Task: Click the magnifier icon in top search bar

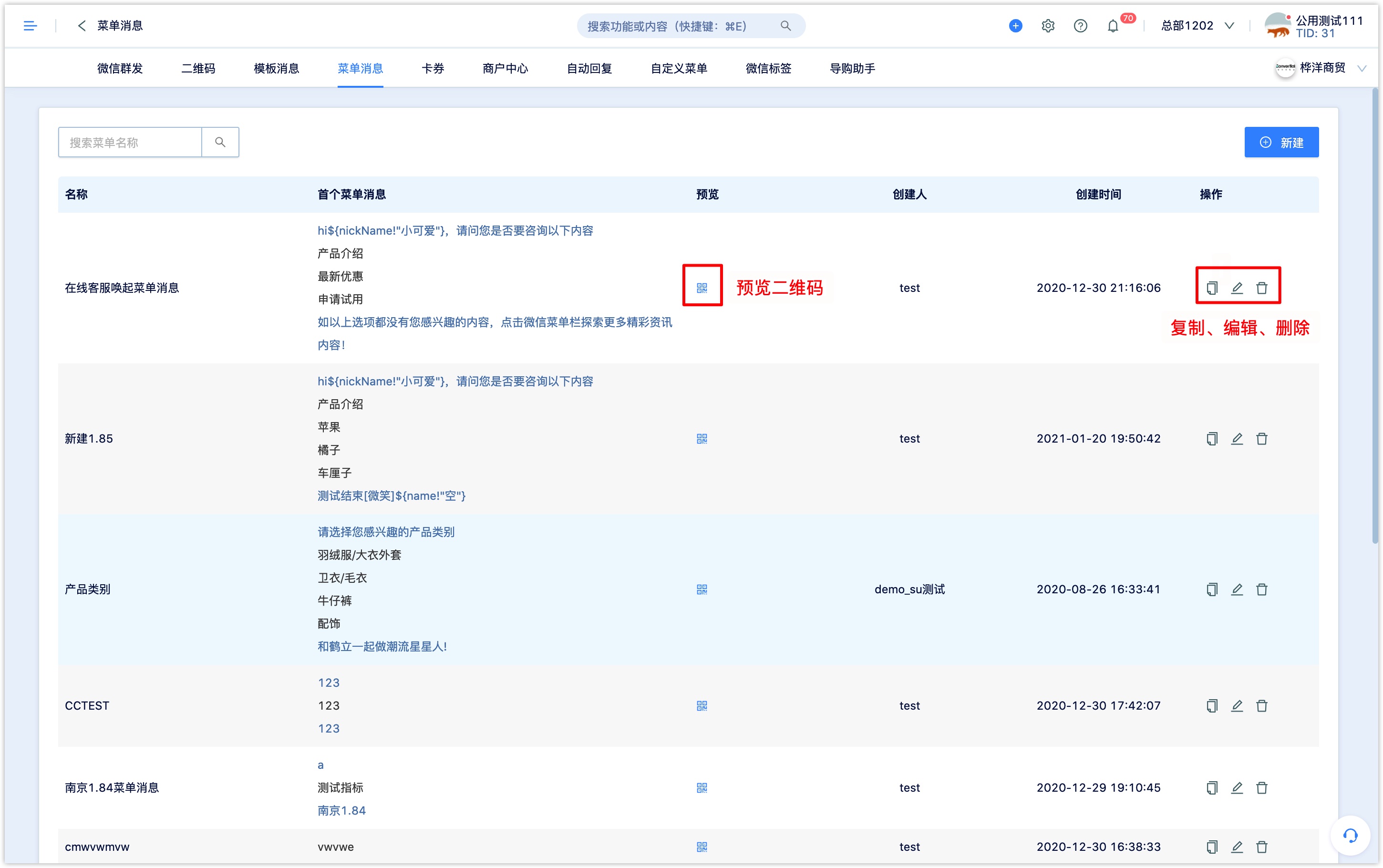Action: tap(785, 26)
